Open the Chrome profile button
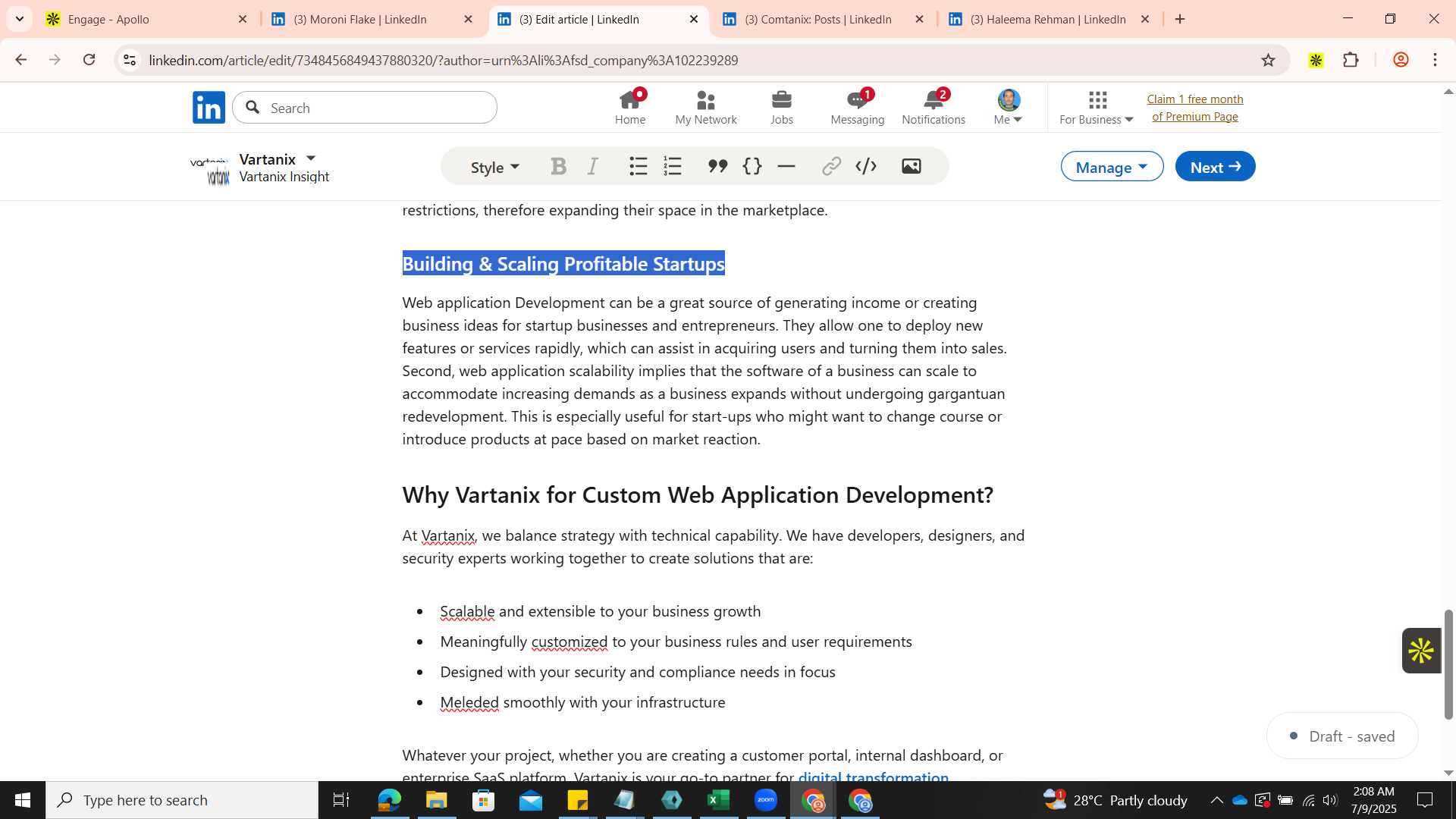This screenshot has height=819, width=1456. 1401,60
